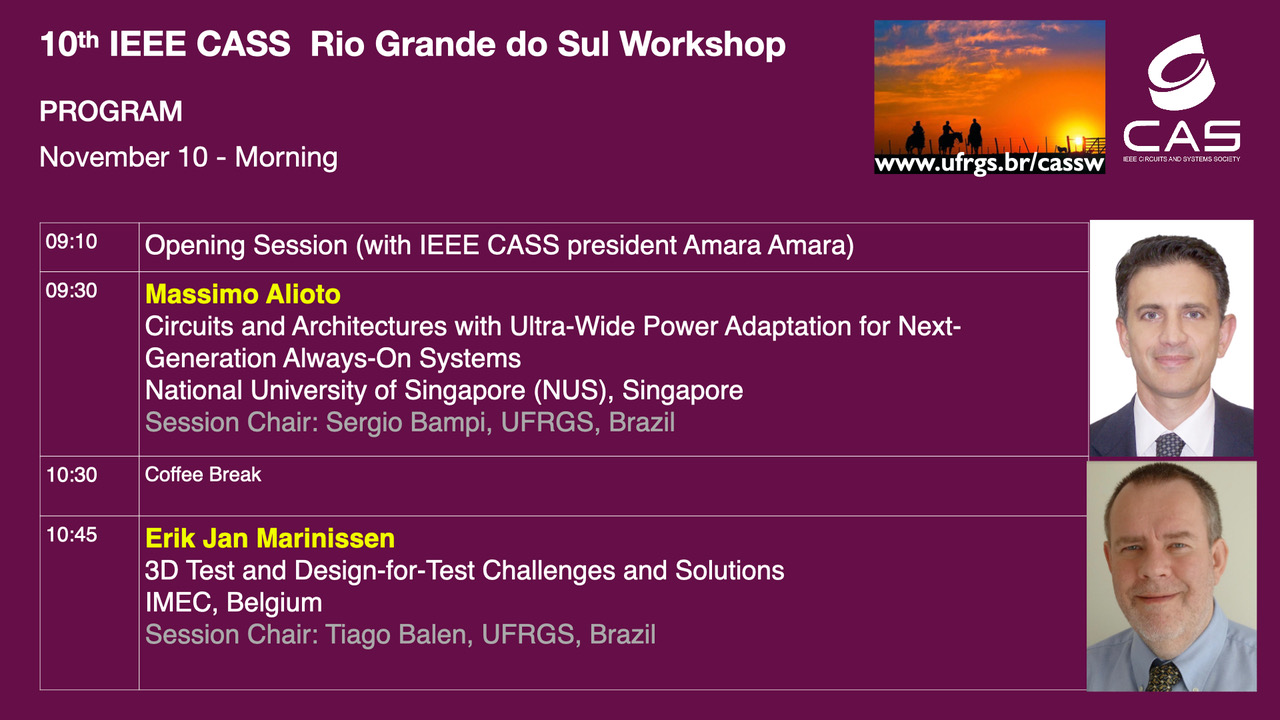
Task: Click the Massimo Alioto speaker portrait
Action: (1170, 338)
